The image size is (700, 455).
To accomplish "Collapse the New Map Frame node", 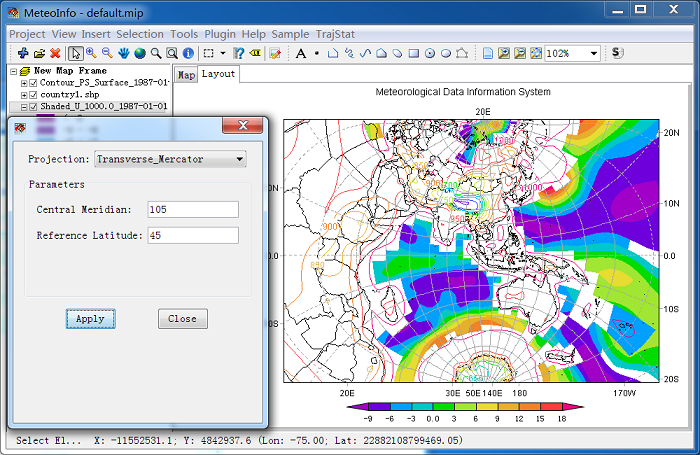I will 14,71.
